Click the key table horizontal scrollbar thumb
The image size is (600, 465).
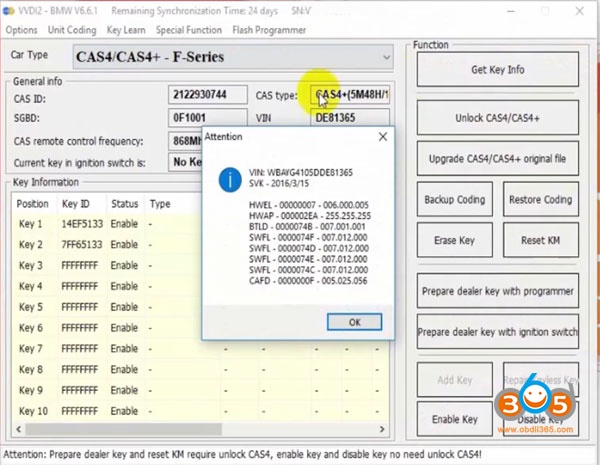click(123, 429)
